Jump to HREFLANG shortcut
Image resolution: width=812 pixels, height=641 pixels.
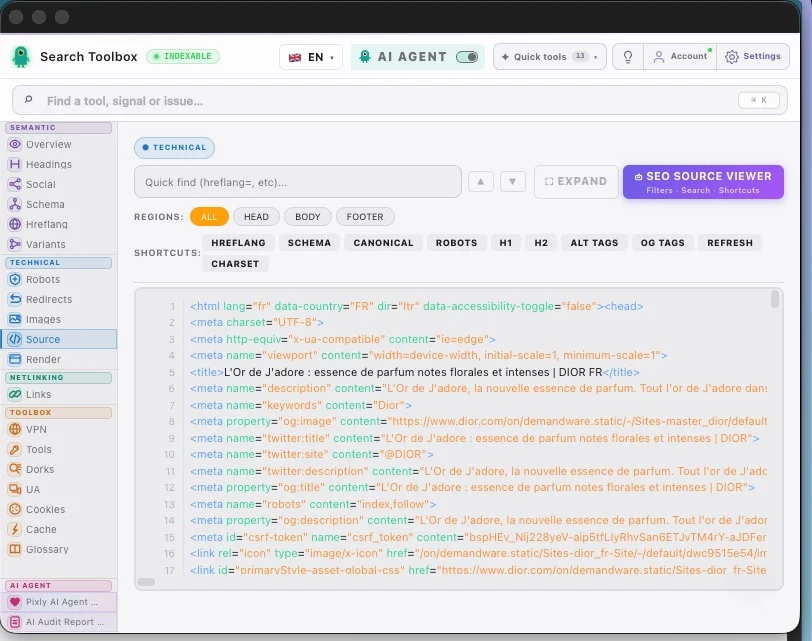coord(238,243)
